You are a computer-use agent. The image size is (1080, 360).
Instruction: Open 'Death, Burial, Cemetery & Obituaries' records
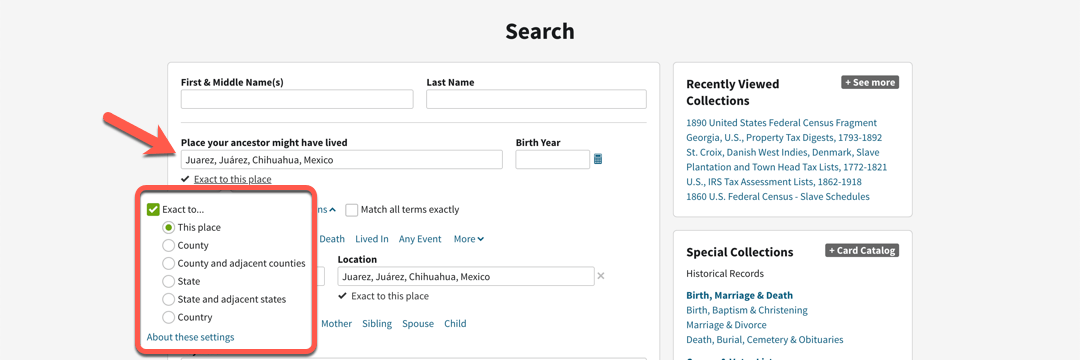[x=765, y=339]
